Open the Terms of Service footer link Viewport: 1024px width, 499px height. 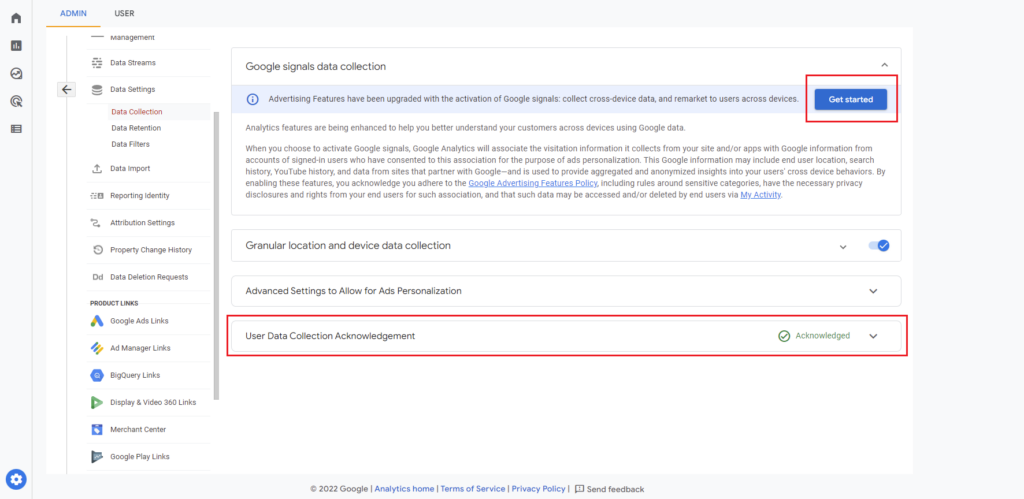pyautogui.click(x=473, y=489)
